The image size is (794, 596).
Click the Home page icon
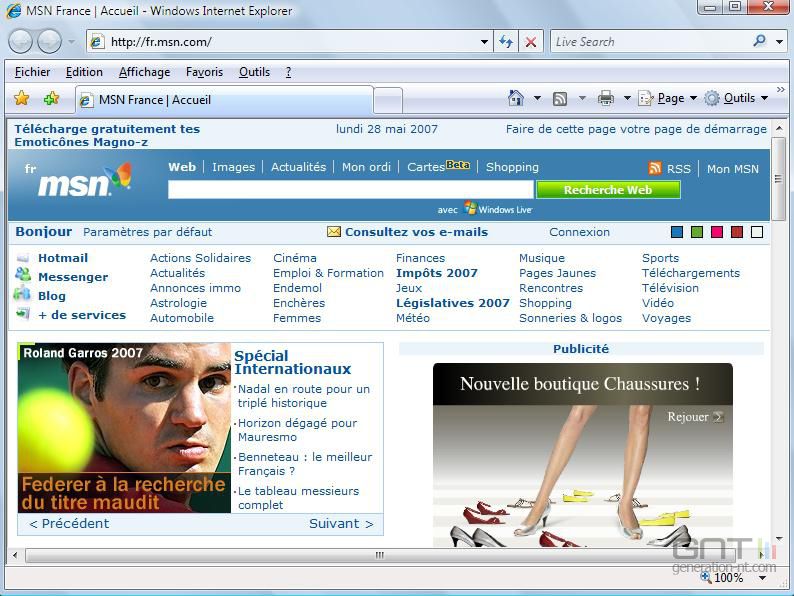(x=515, y=98)
